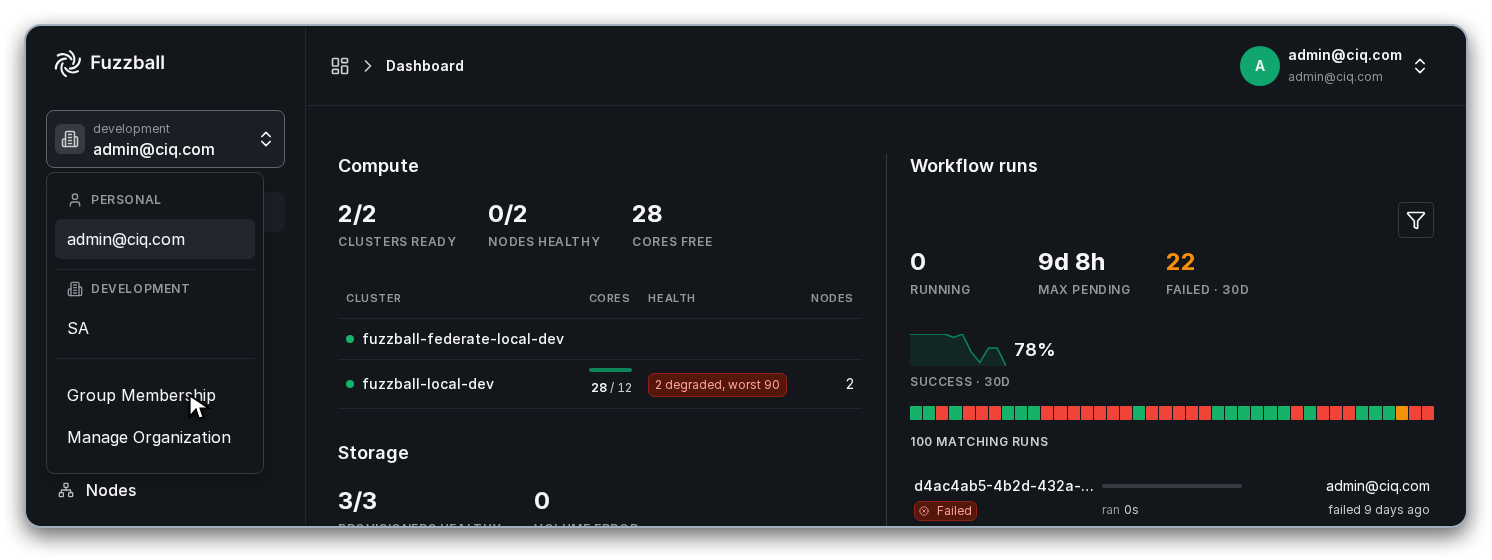Click the HEALTH column header
The image size is (1492, 560).
(x=671, y=298)
